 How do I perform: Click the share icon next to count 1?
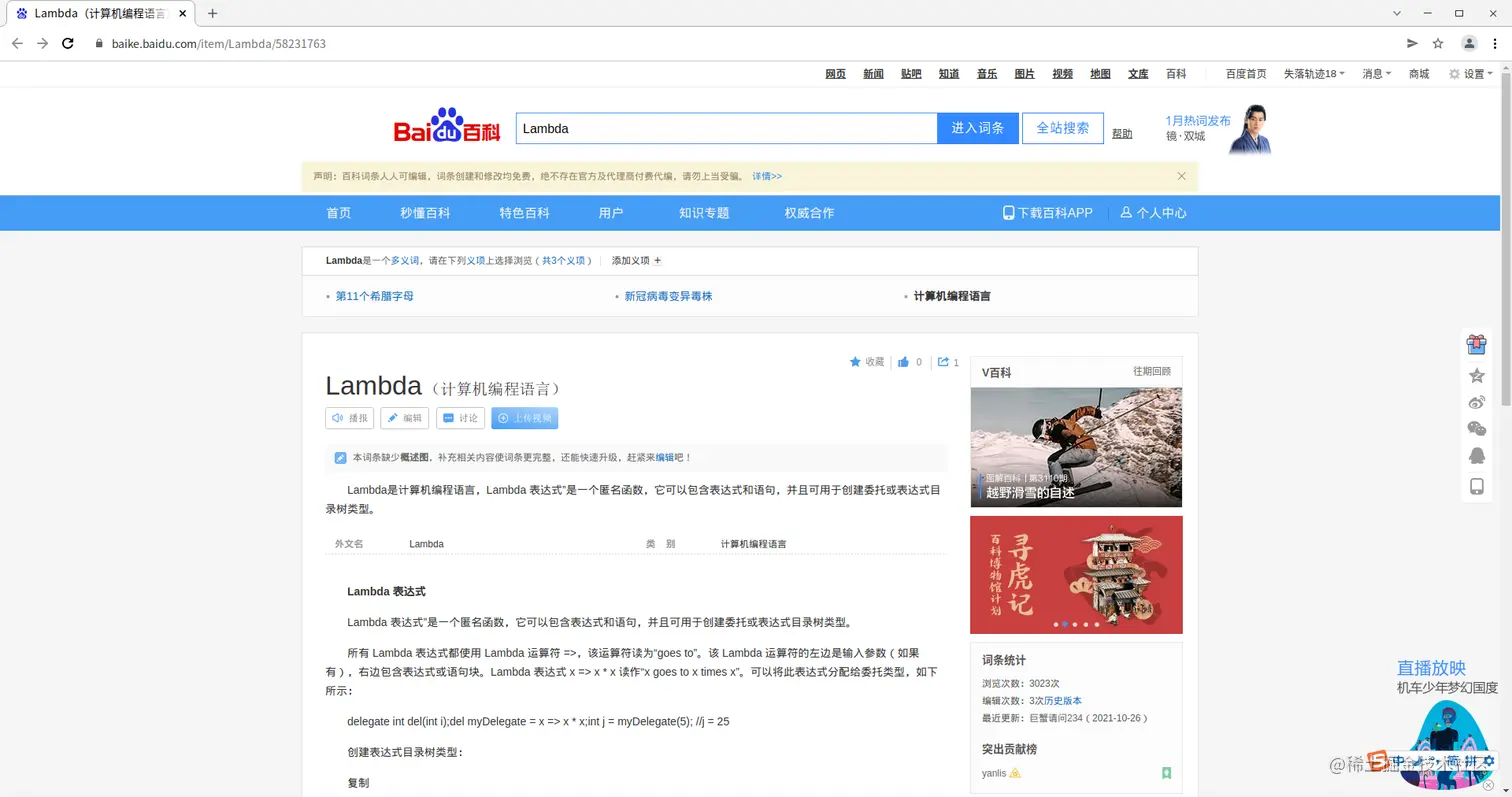(943, 362)
